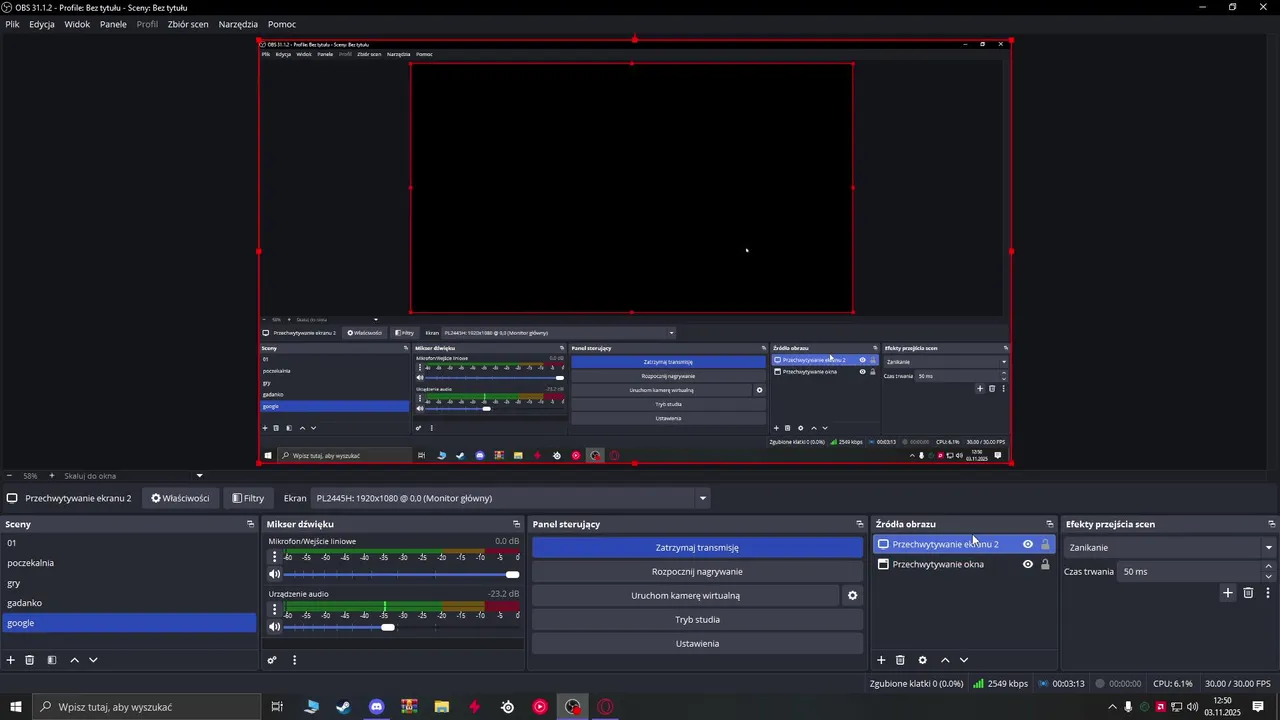Open the Ekran monitor dropdown
The width and height of the screenshot is (1280, 720).
[x=510, y=498]
